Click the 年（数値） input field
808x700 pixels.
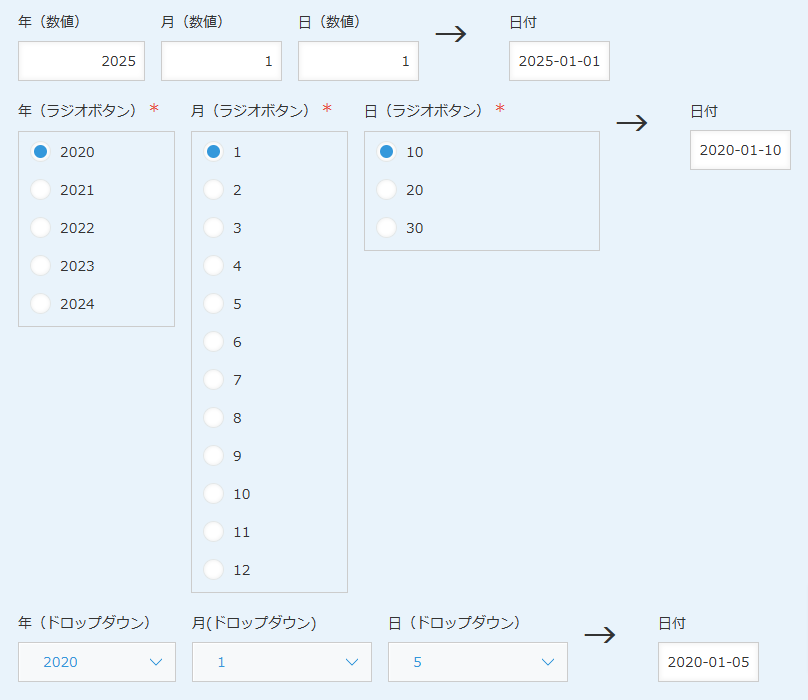81,61
